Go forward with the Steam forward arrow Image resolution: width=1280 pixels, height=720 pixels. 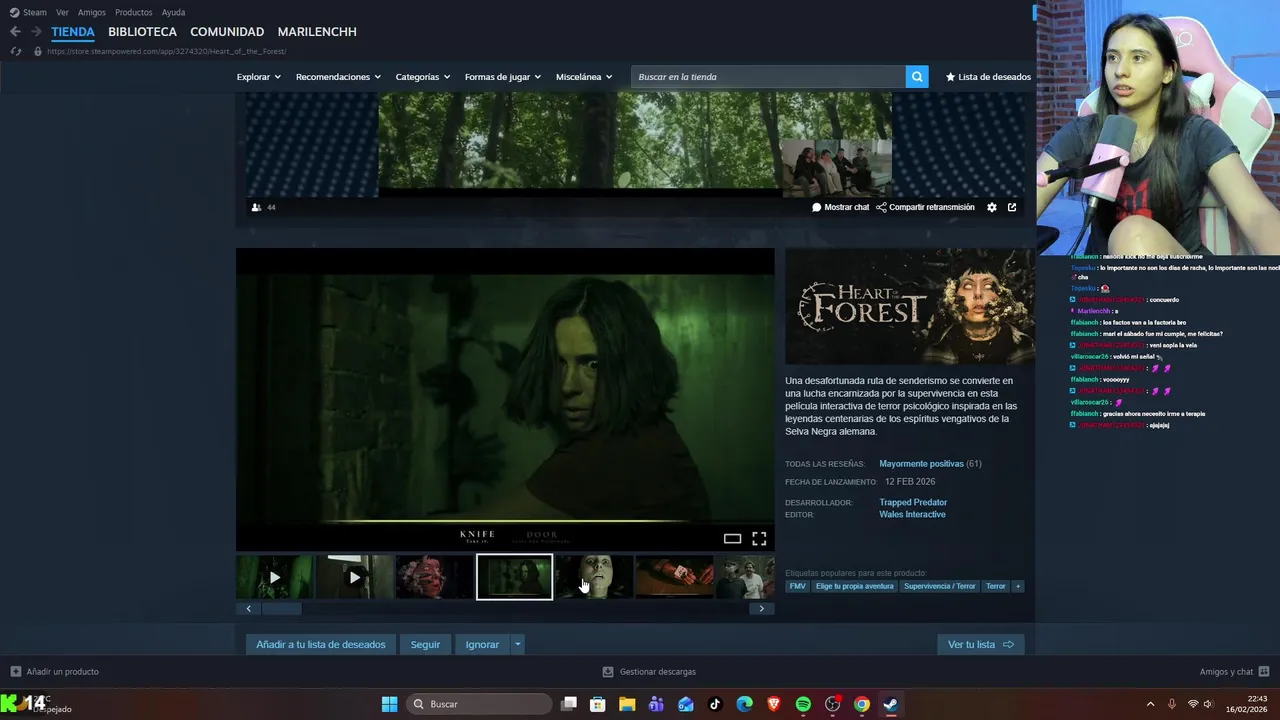pyautogui.click(x=36, y=32)
